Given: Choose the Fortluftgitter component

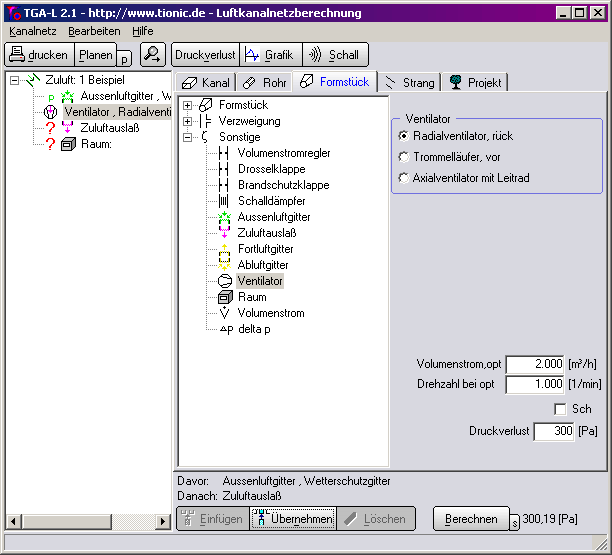Looking at the screenshot, I should (265, 249).
